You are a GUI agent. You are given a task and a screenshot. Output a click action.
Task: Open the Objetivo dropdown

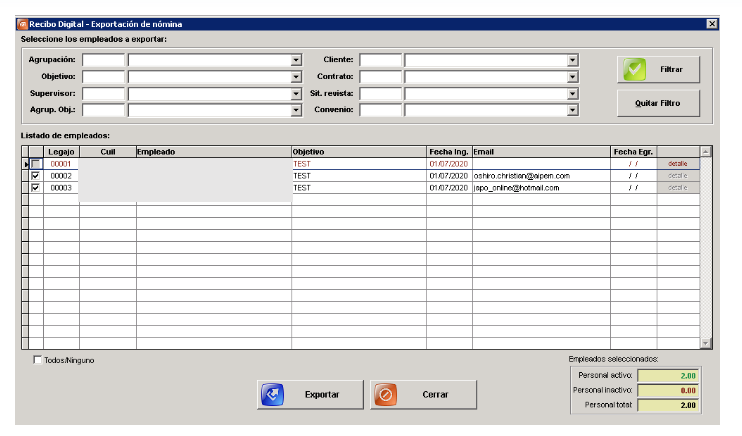point(296,77)
